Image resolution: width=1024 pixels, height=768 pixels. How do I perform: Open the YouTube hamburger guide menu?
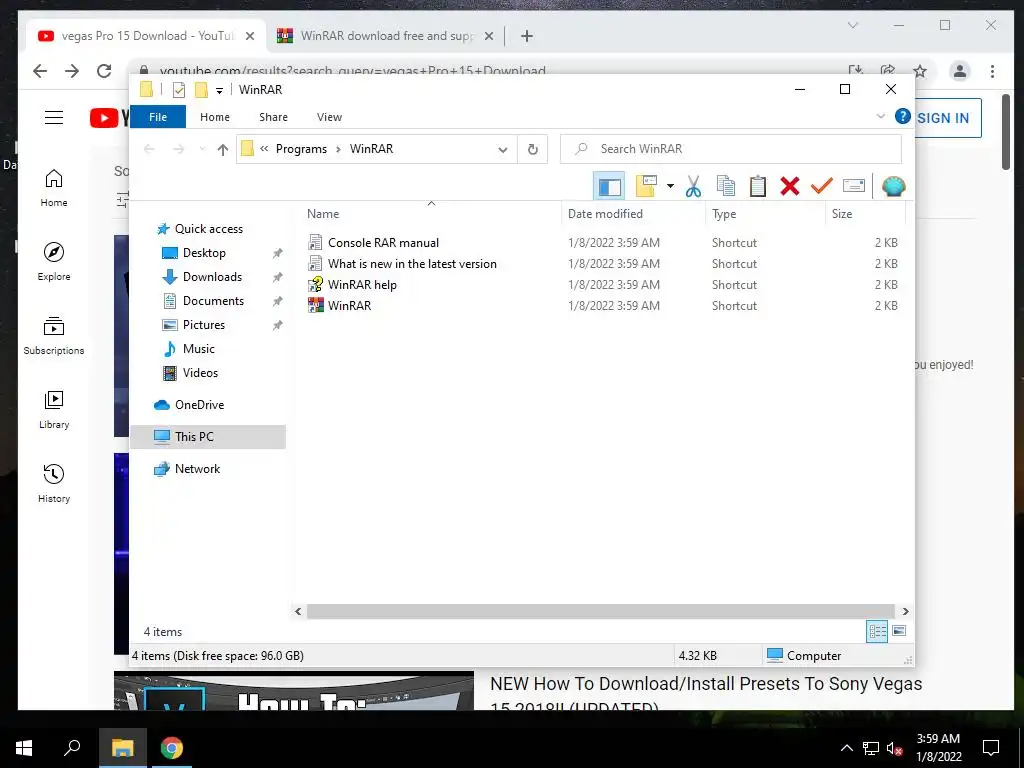(54, 118)
